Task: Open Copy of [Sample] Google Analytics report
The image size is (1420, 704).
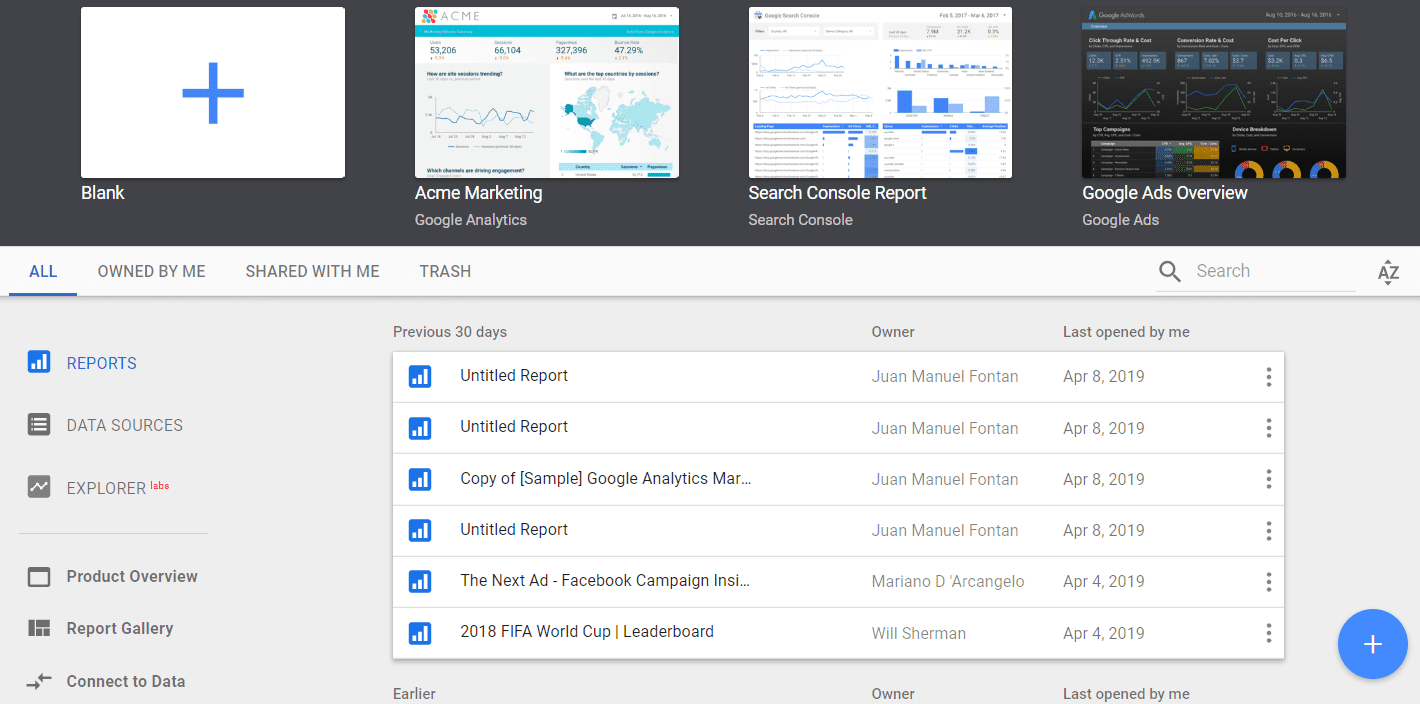Action: [606, 478]
